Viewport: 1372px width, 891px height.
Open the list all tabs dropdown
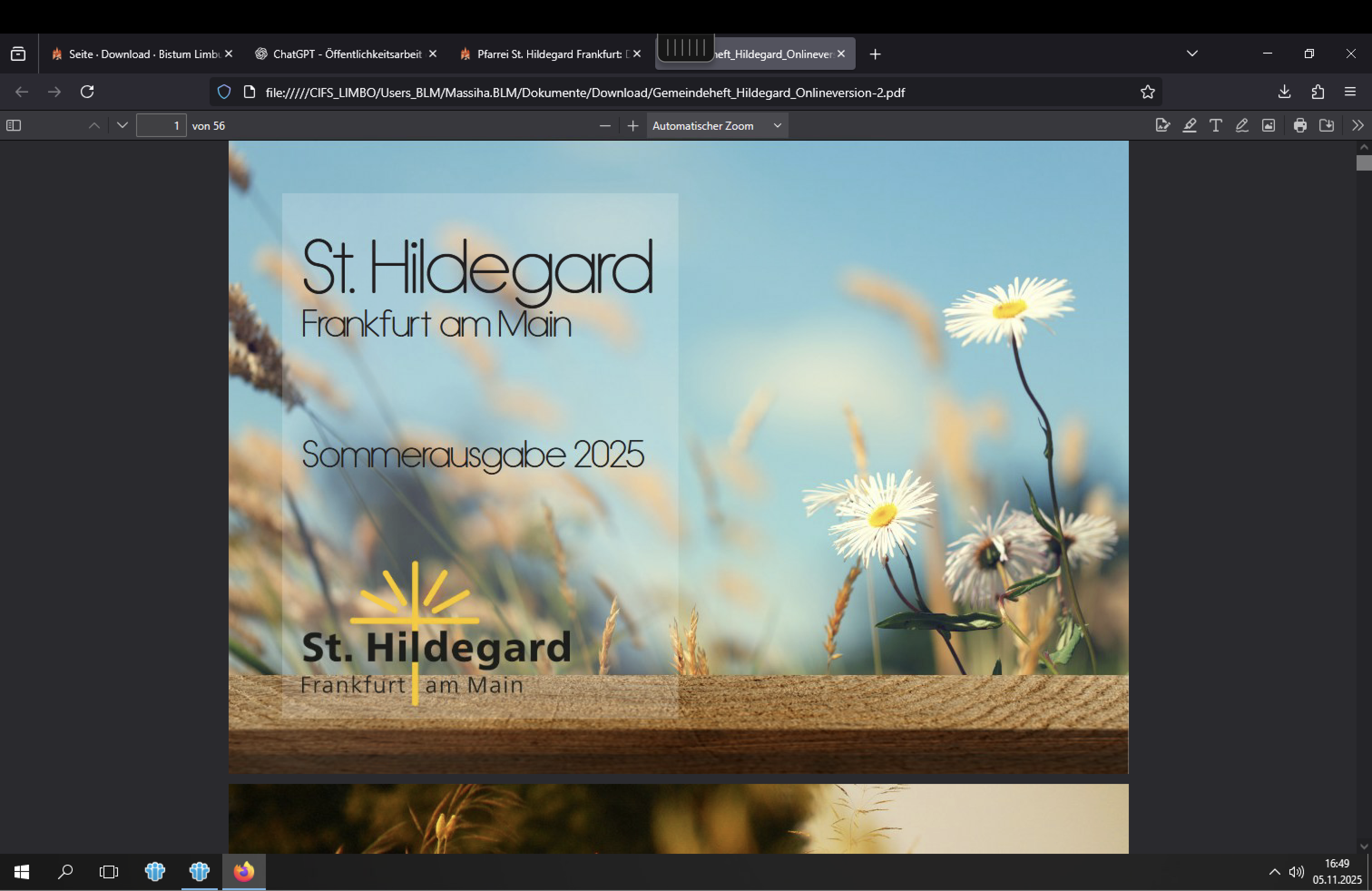[1192, 54]
